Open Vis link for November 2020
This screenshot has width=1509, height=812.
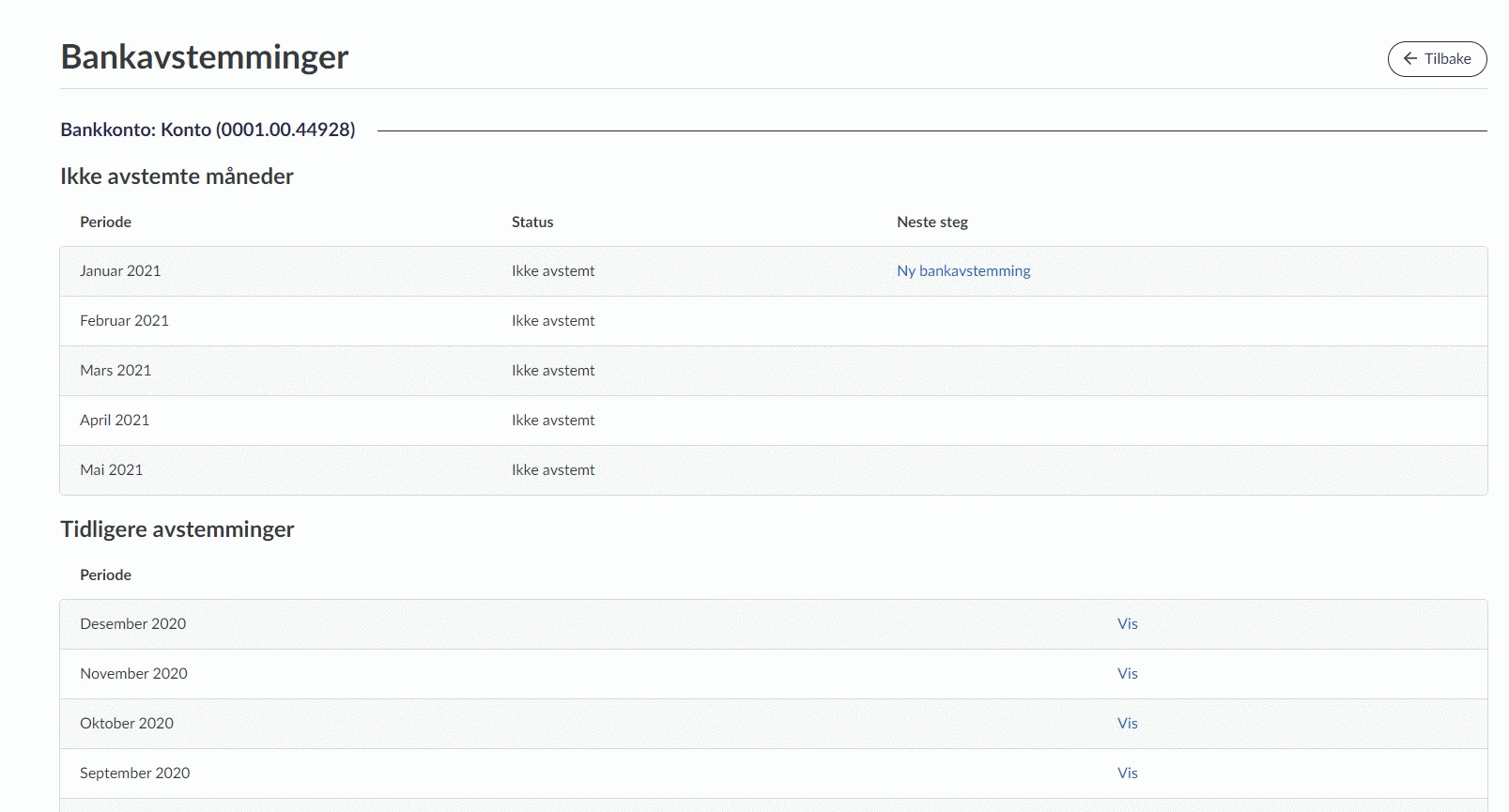1127,673
